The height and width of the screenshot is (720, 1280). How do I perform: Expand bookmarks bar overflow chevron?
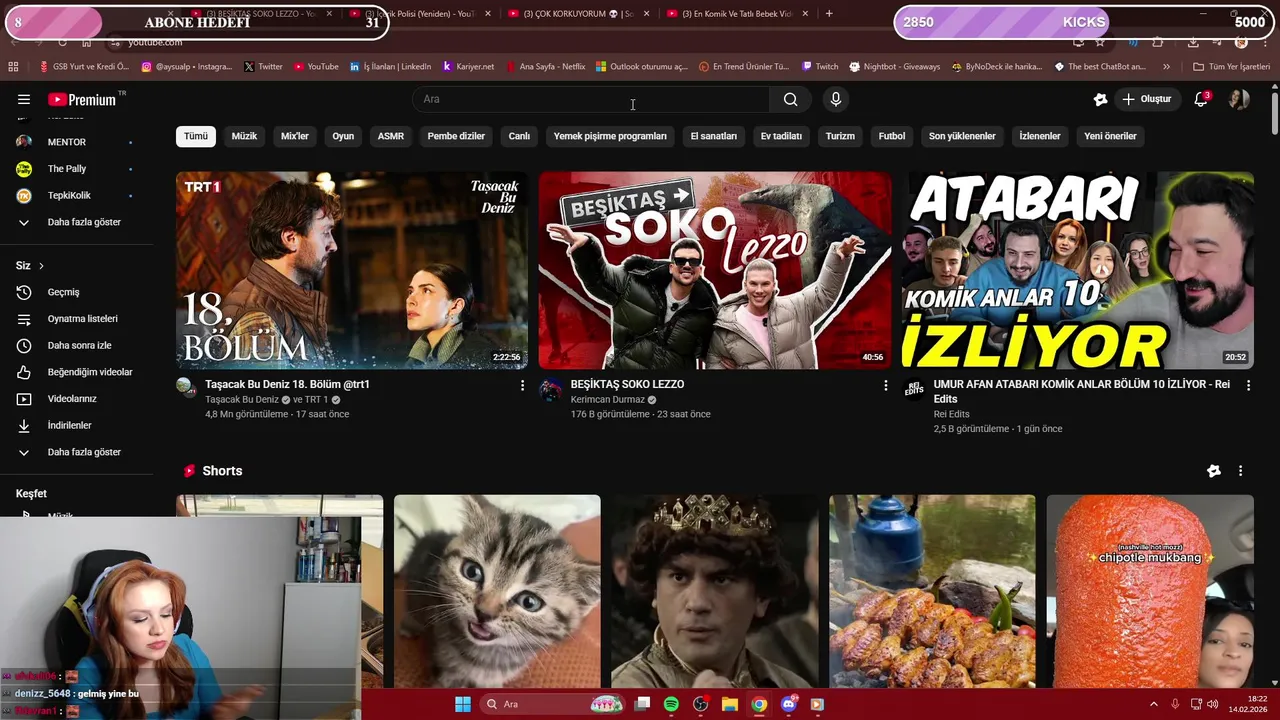1166,66
